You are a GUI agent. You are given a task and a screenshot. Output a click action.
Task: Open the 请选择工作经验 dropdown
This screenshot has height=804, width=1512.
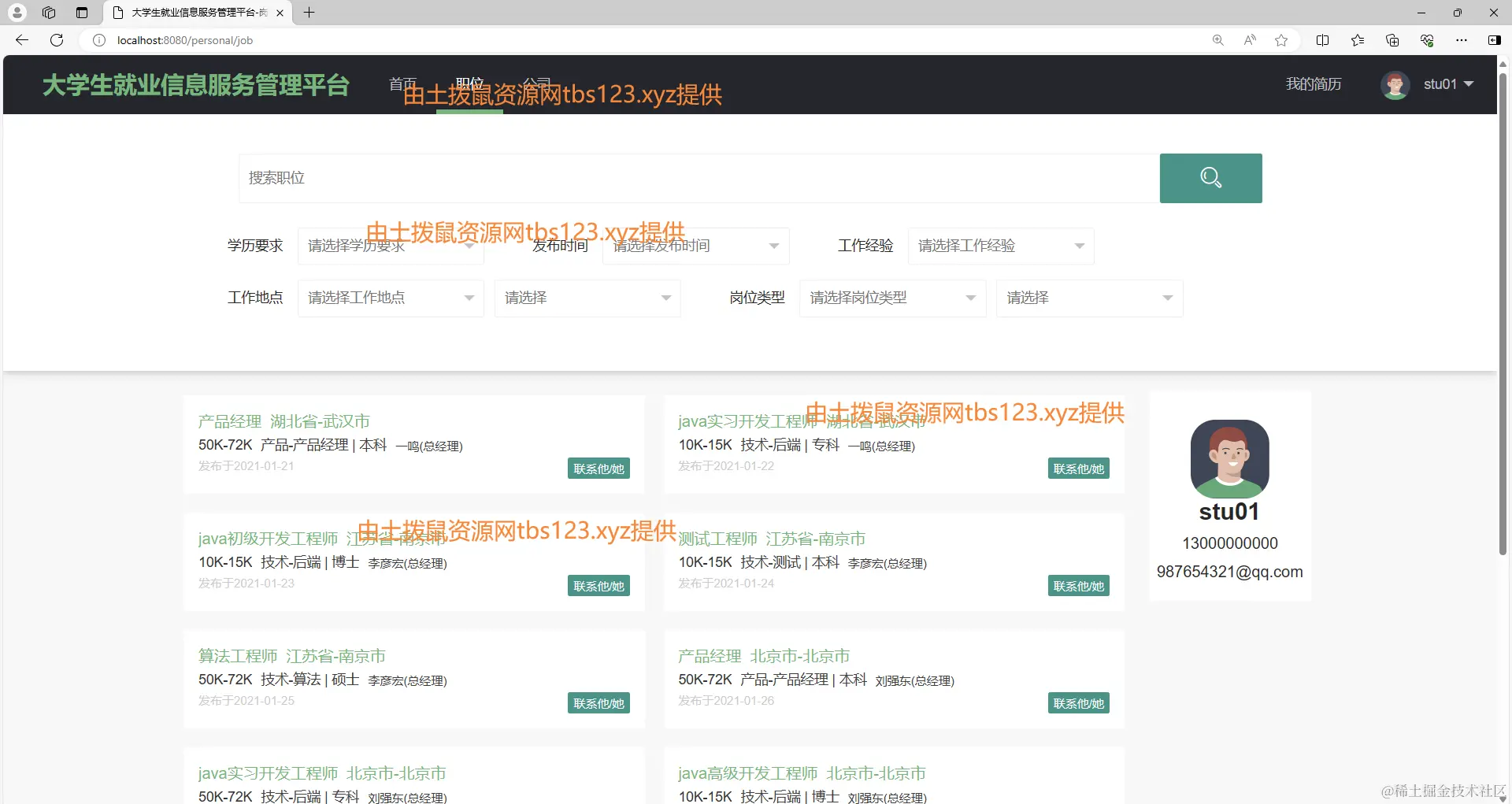click(x=1001, y=246)
